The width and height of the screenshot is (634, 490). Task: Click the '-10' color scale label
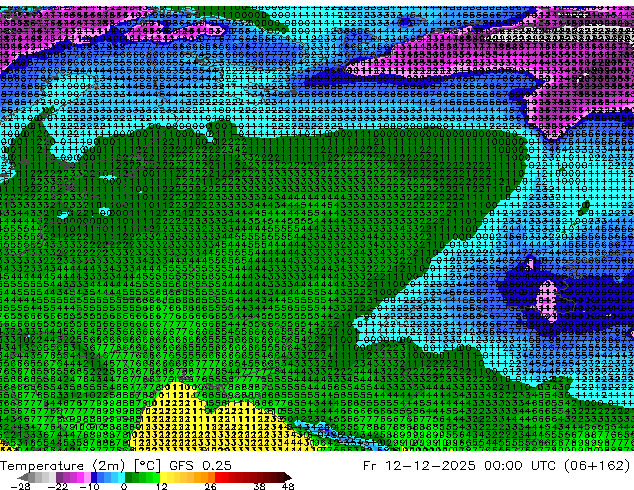(x=89, y=486)
